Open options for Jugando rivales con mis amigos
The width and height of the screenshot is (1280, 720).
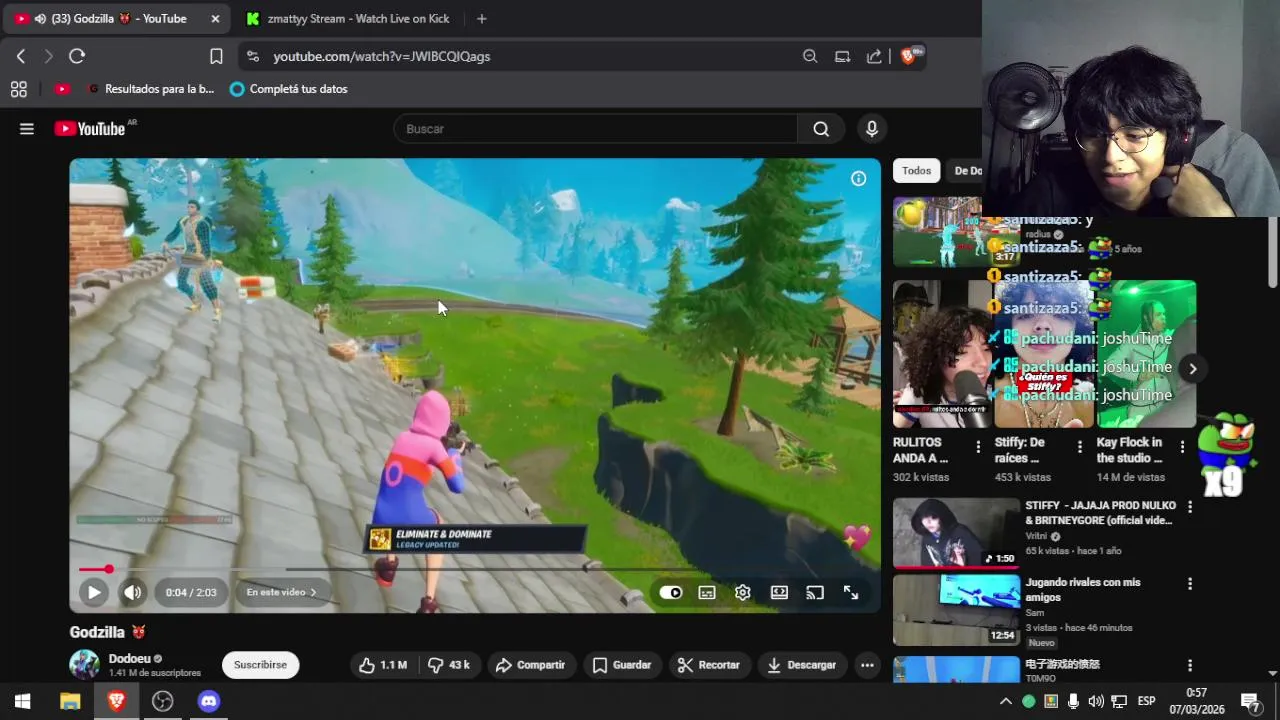pos(1190,583)
